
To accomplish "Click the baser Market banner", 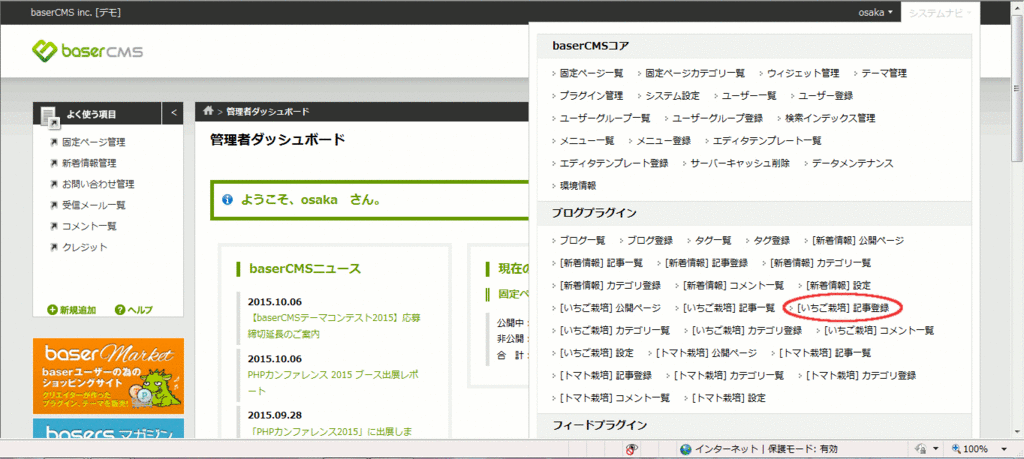I will [108, 376].
